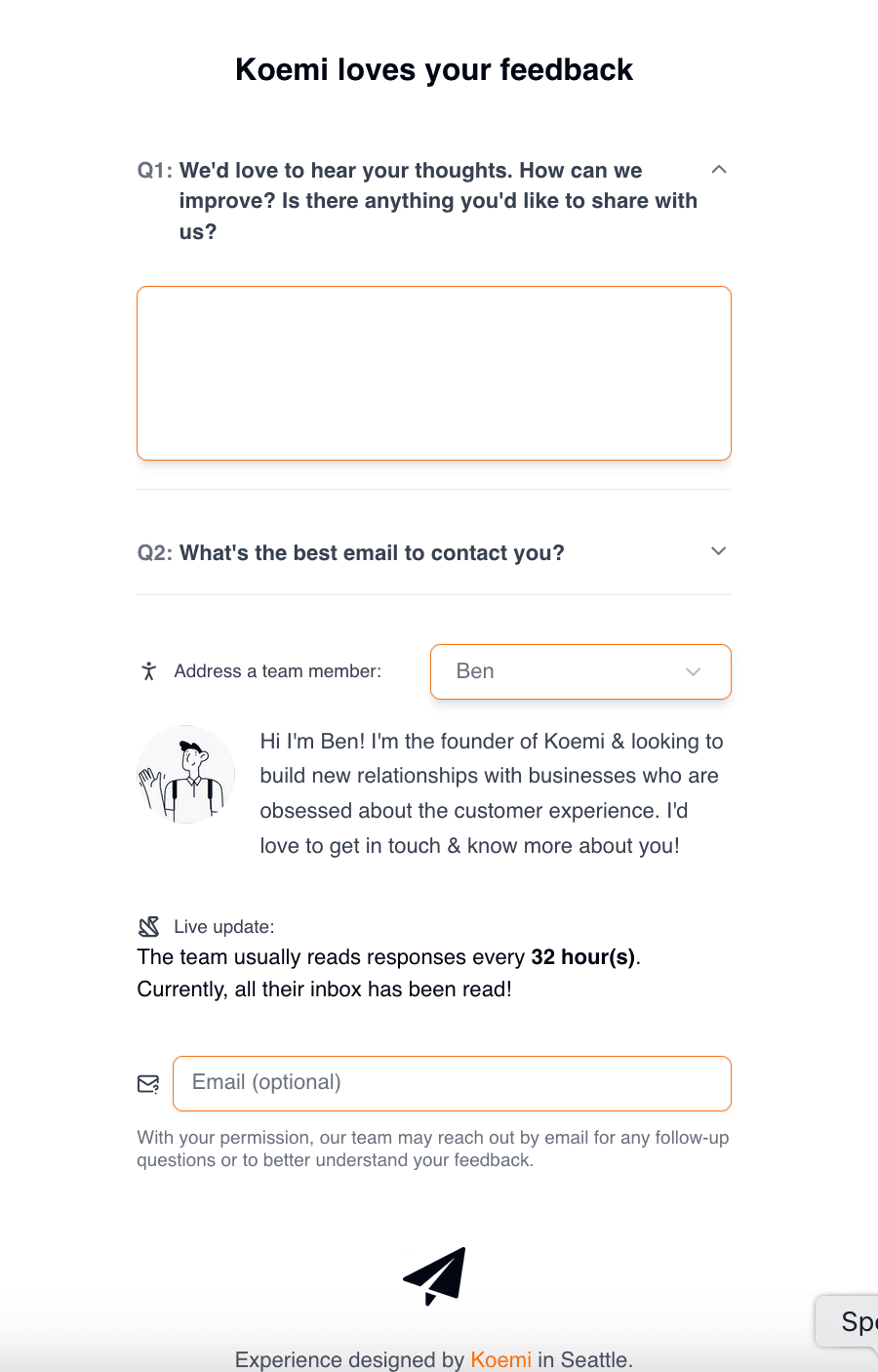Expand the Q2 email question
Image resolution: width=878 pixels, height=1372 pixels.
tap(719, 551)
